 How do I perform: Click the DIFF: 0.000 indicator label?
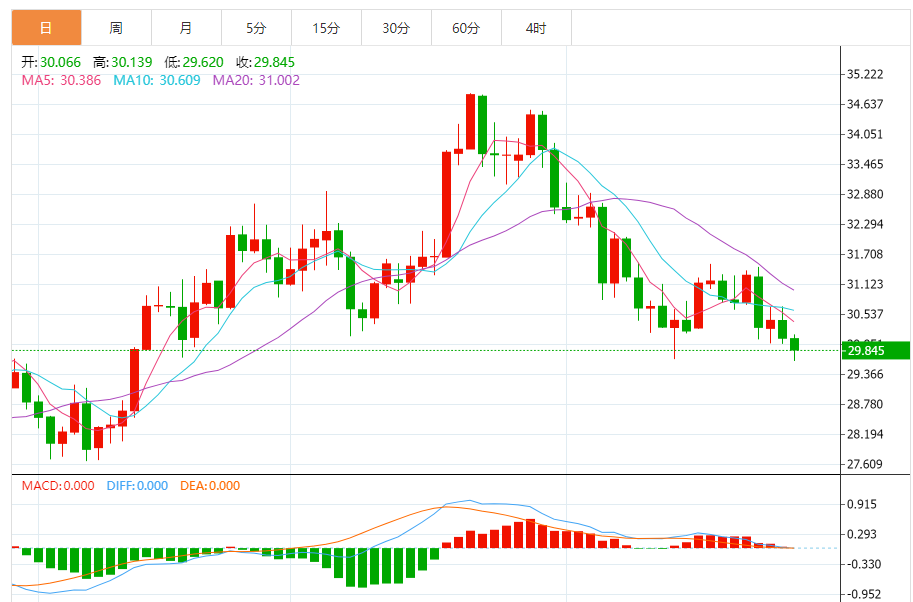137,486
